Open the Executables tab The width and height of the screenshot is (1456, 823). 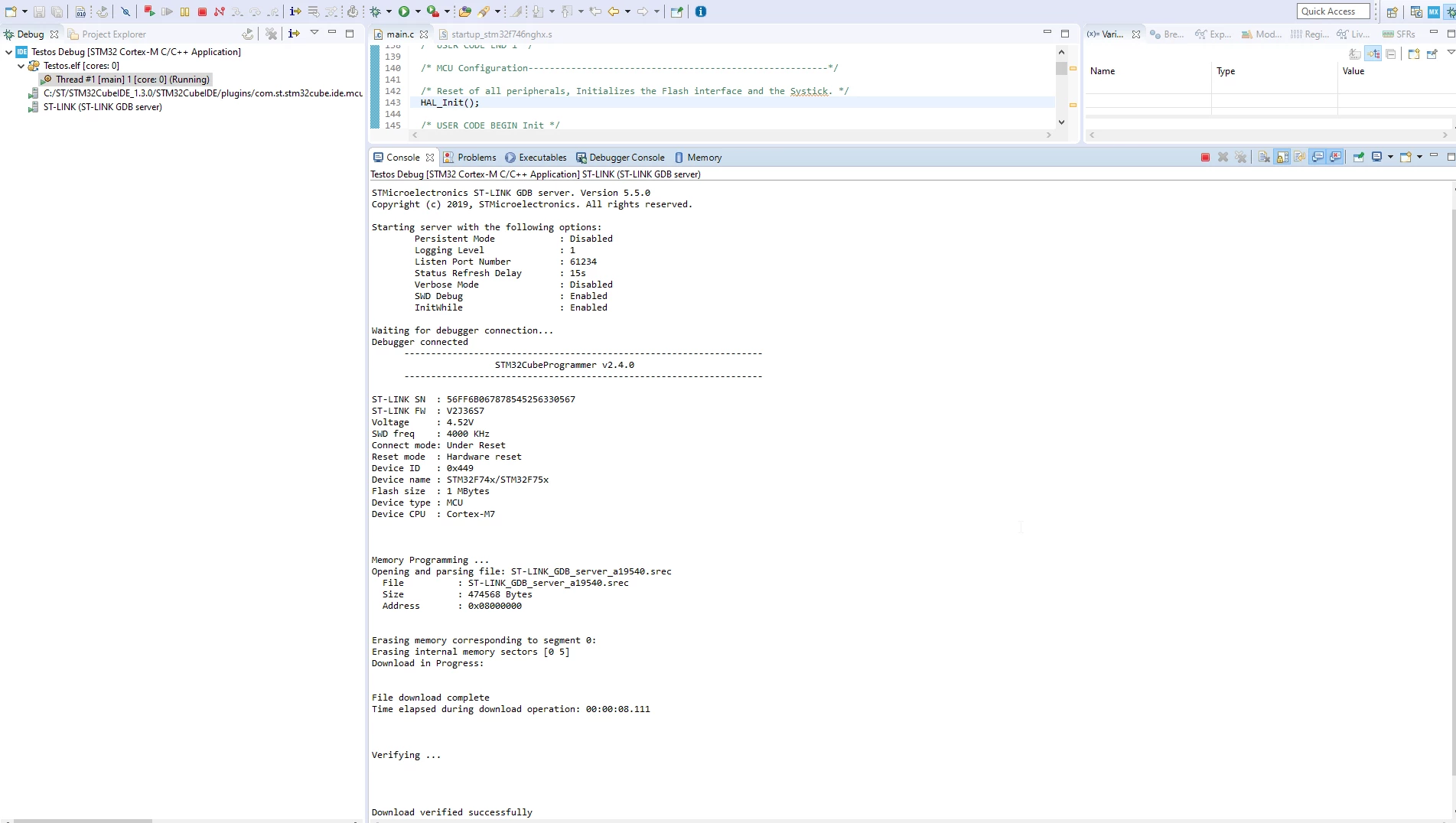536,158
